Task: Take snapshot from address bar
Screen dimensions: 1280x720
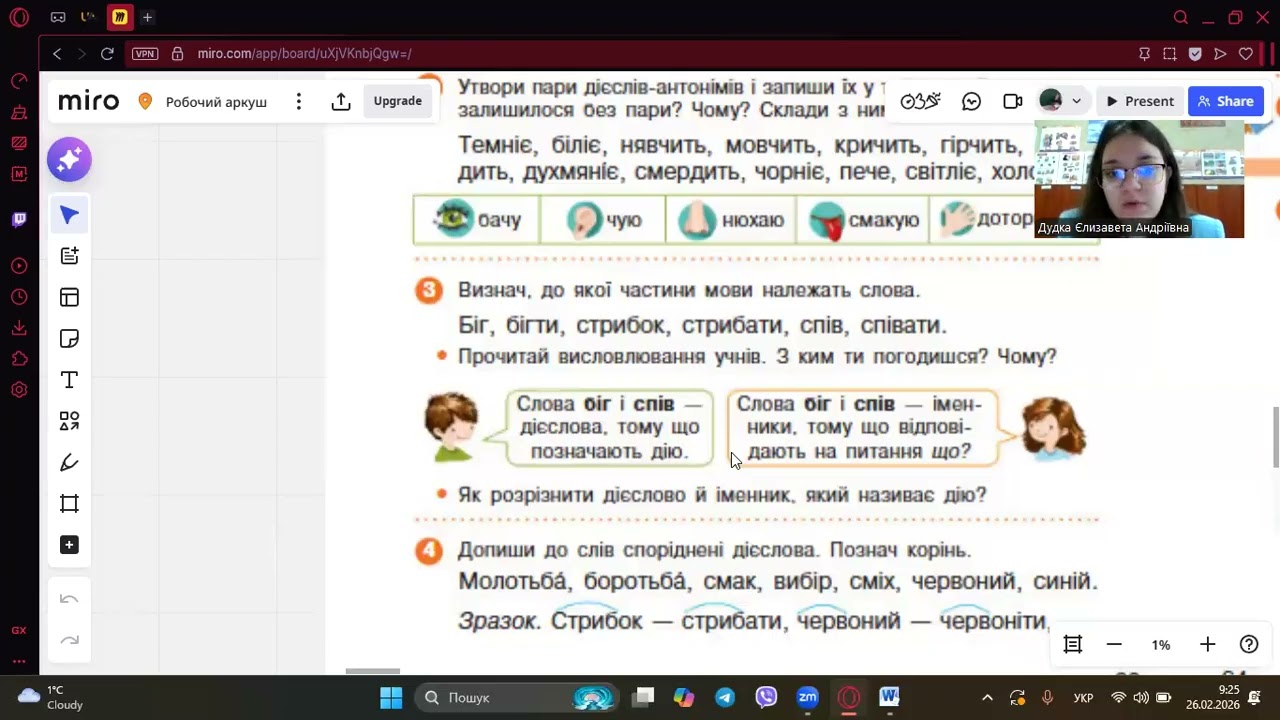Action: tap(1170, 54)
